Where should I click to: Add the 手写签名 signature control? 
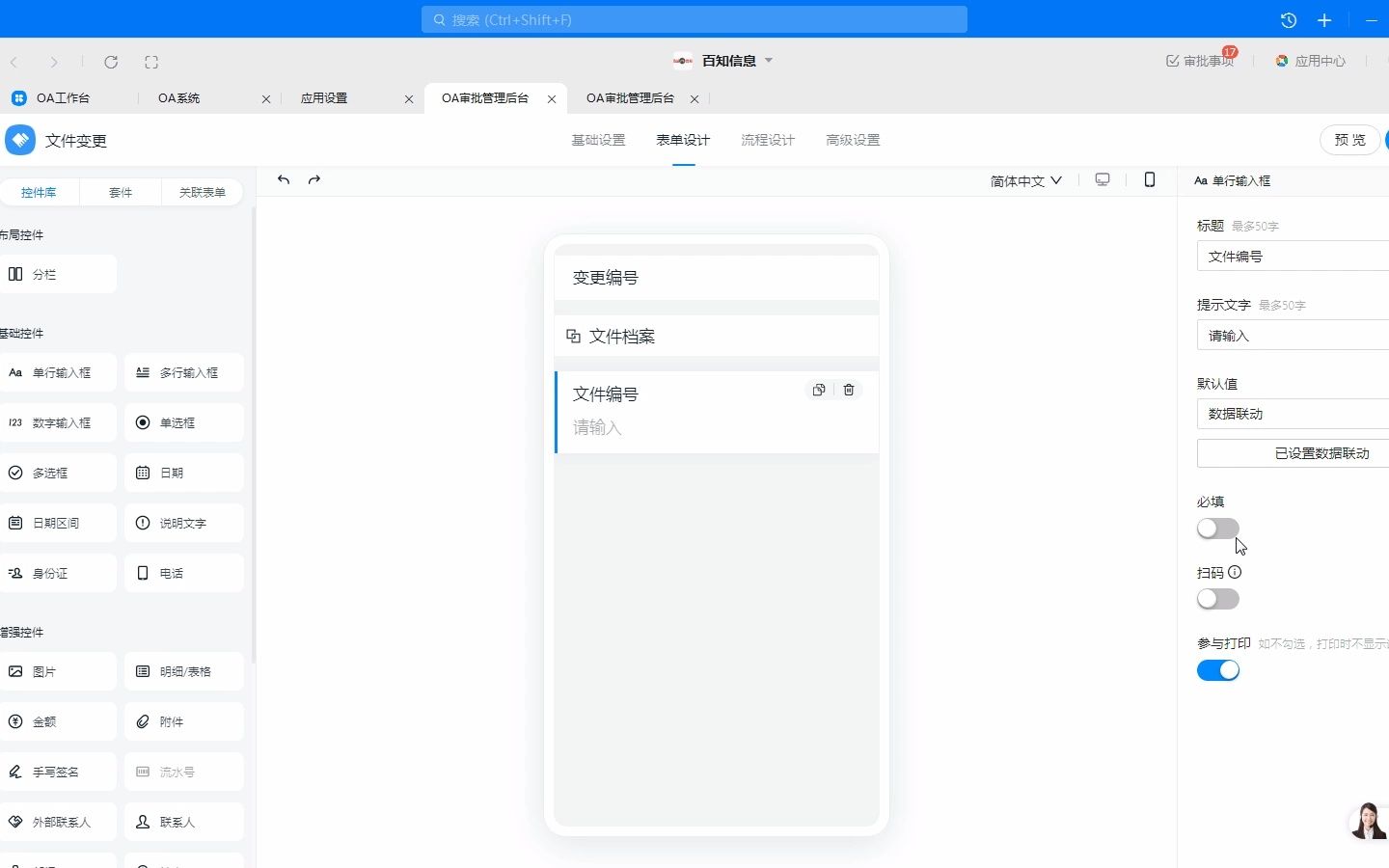tap(57, 772)
